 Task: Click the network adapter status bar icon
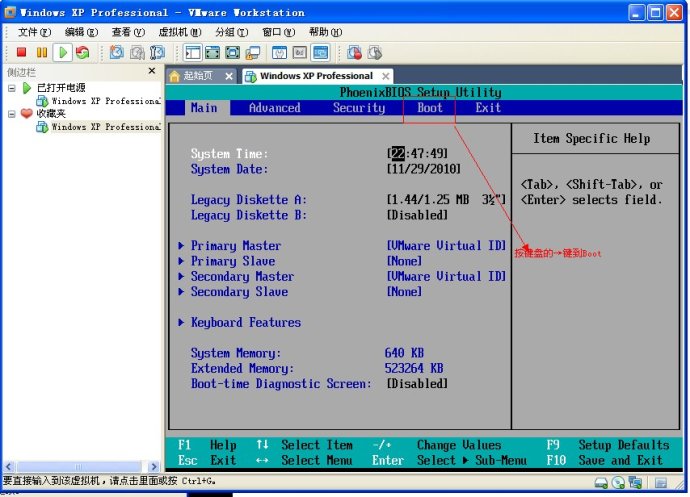coord(635,483)
